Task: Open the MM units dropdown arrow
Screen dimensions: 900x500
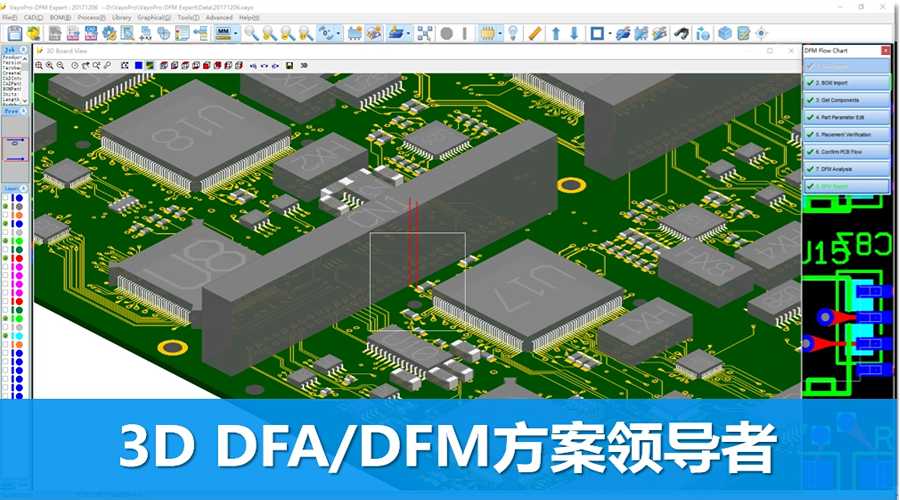Action: 236,34
